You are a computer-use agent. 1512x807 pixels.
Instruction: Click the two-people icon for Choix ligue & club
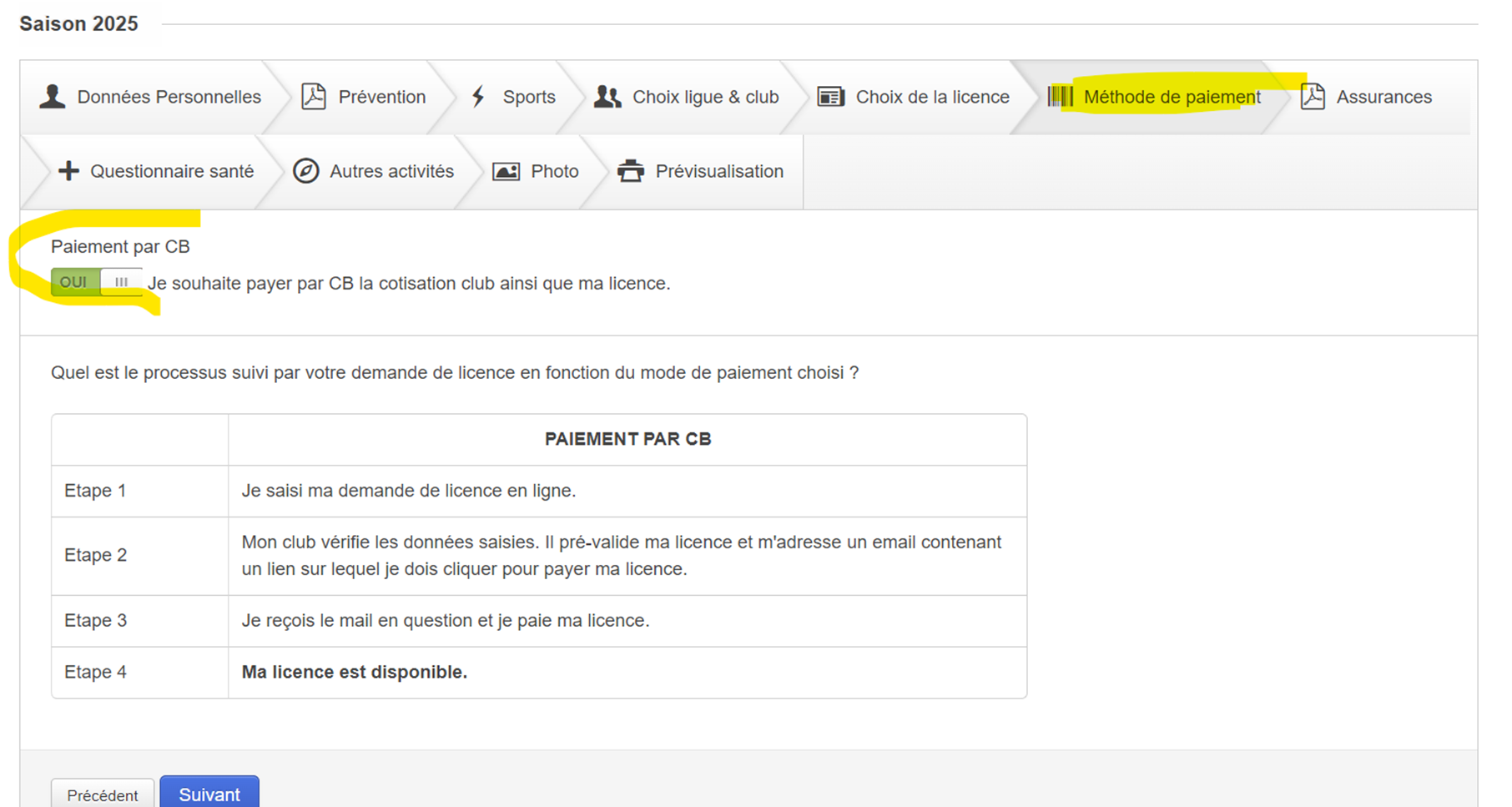tap(607, 97)
